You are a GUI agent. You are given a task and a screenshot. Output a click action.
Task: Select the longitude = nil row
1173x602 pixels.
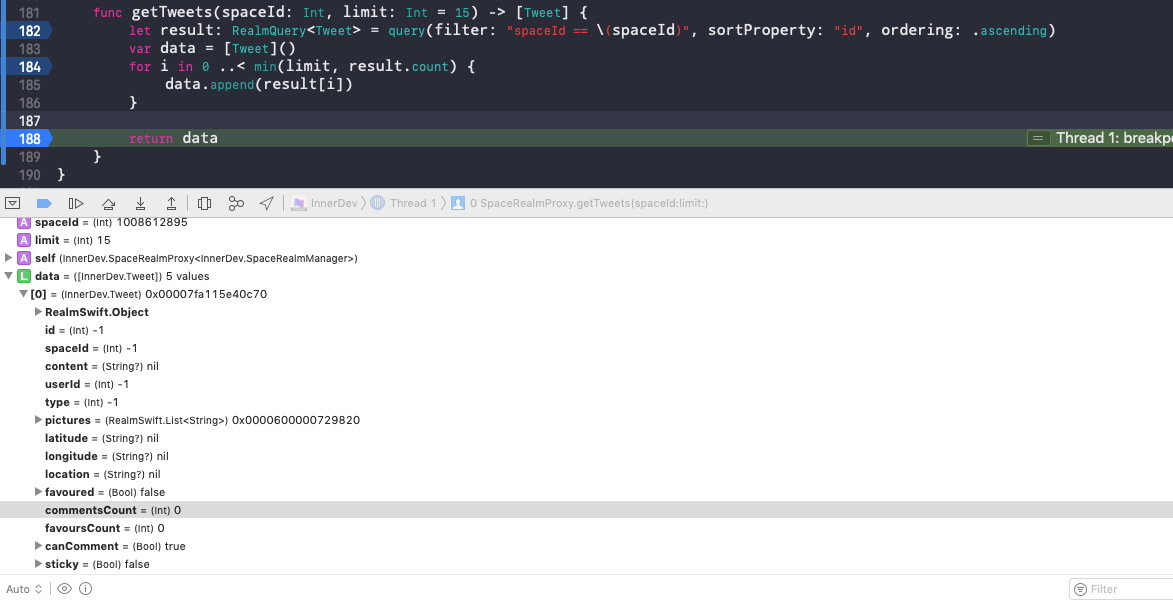586,455
